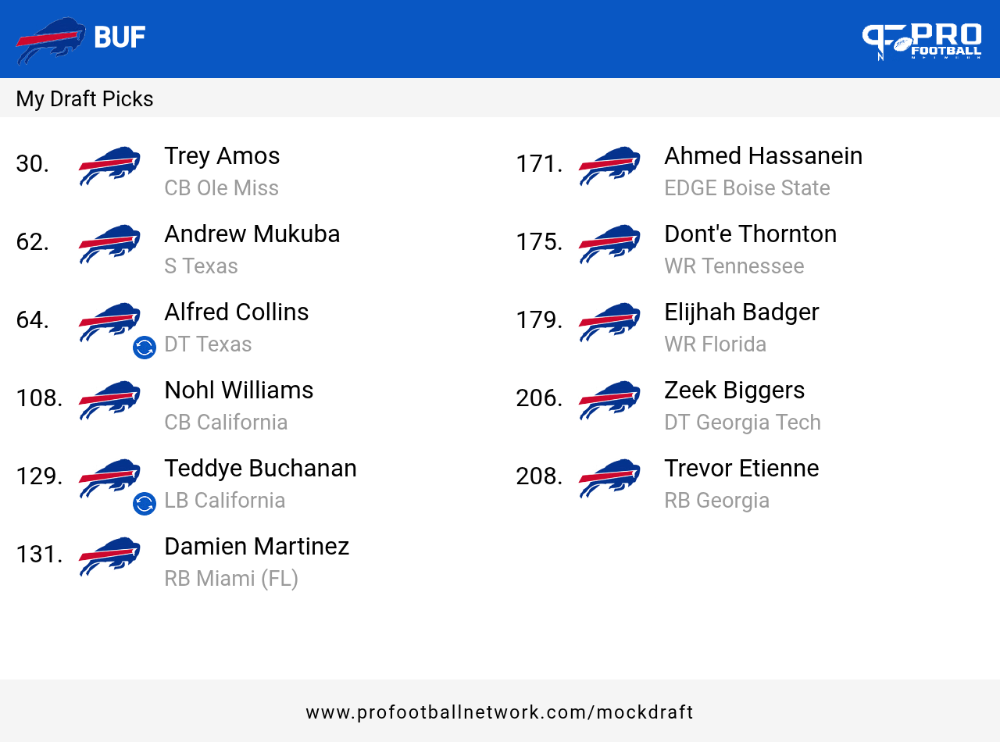Click the My Draft Picks heading
Image resolution: width=1000 pixels, height=742 pixels.
click(x=85, y=99)
